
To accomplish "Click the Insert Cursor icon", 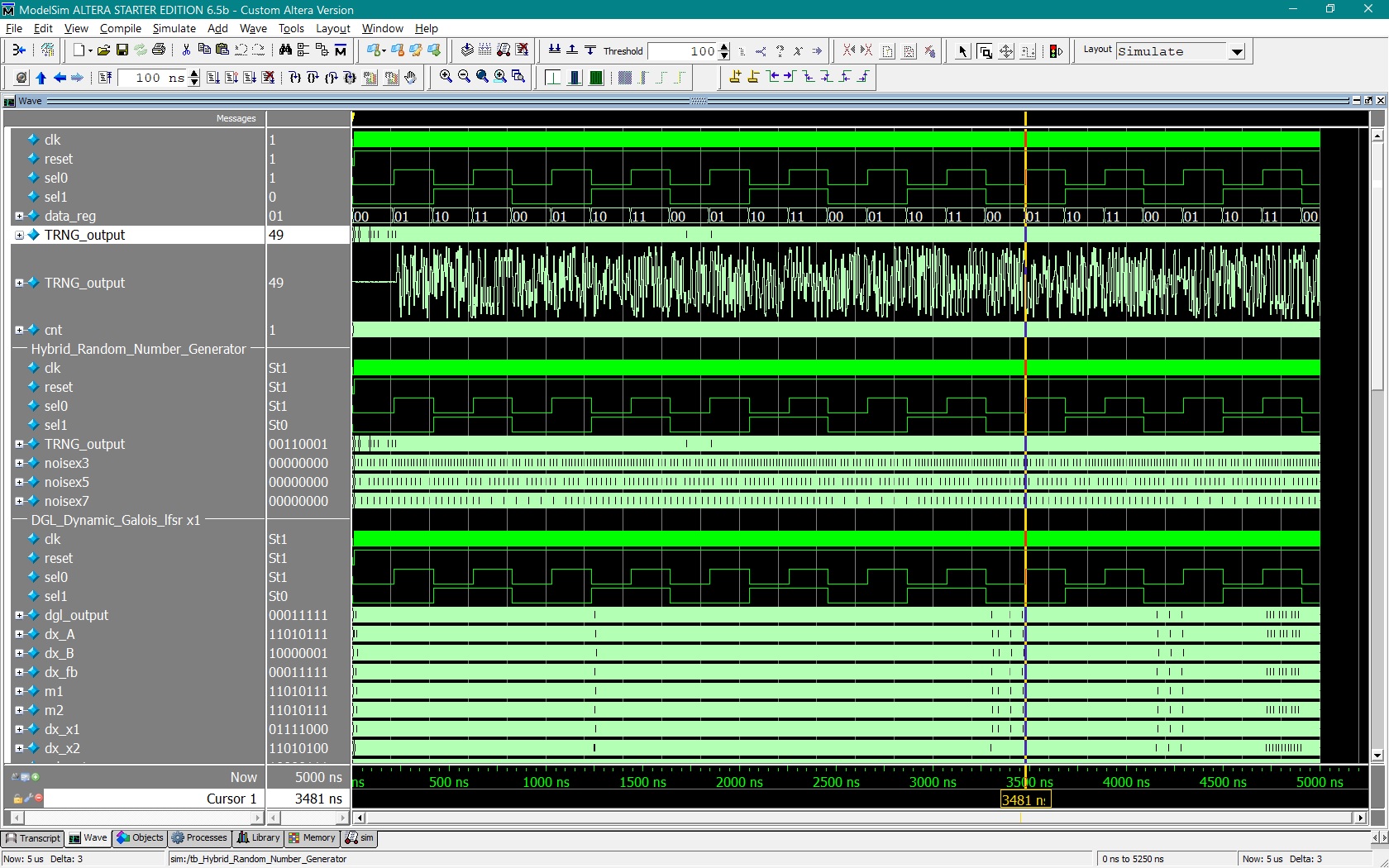I will [736, 77].
